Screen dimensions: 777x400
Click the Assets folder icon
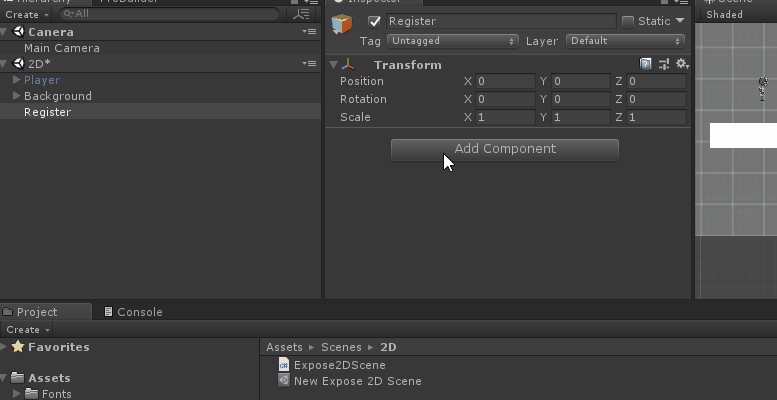click(18, 378)
